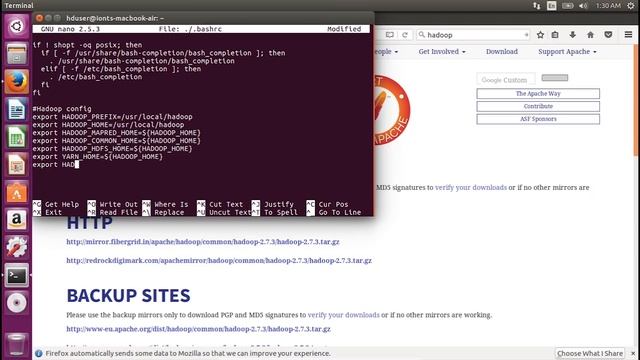This screenshot has height=360, width=640.
Task: Open Ubuntu Dash search launcher
Action: [16, 26]
